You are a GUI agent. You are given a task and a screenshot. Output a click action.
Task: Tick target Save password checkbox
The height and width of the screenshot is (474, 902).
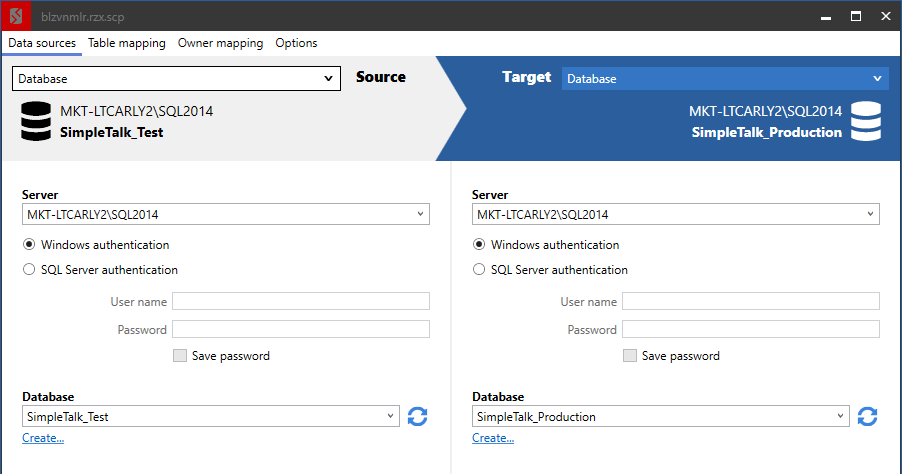(x=630, y=356)
